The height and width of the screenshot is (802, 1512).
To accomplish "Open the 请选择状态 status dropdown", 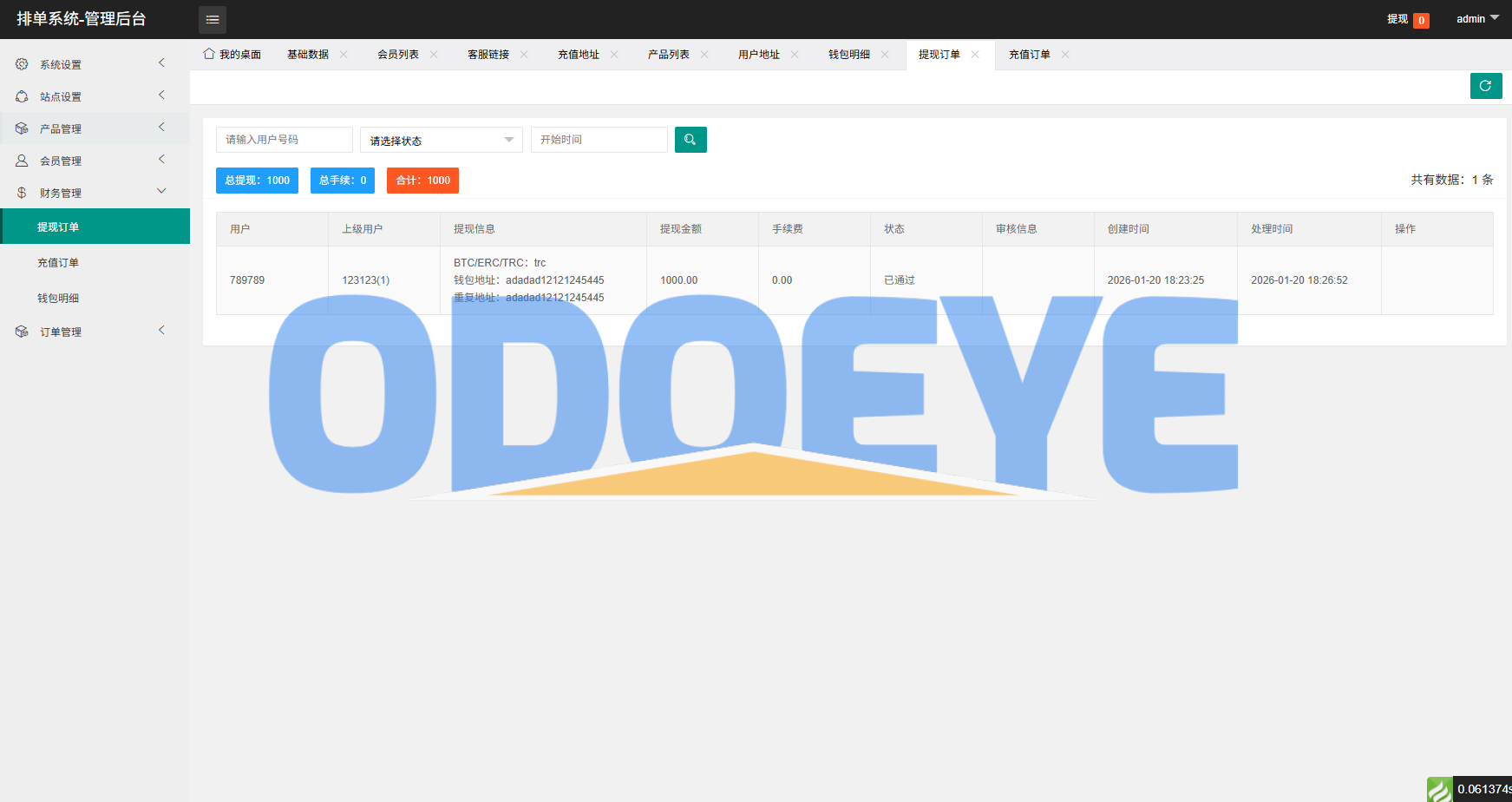I will tap(441, 140).
